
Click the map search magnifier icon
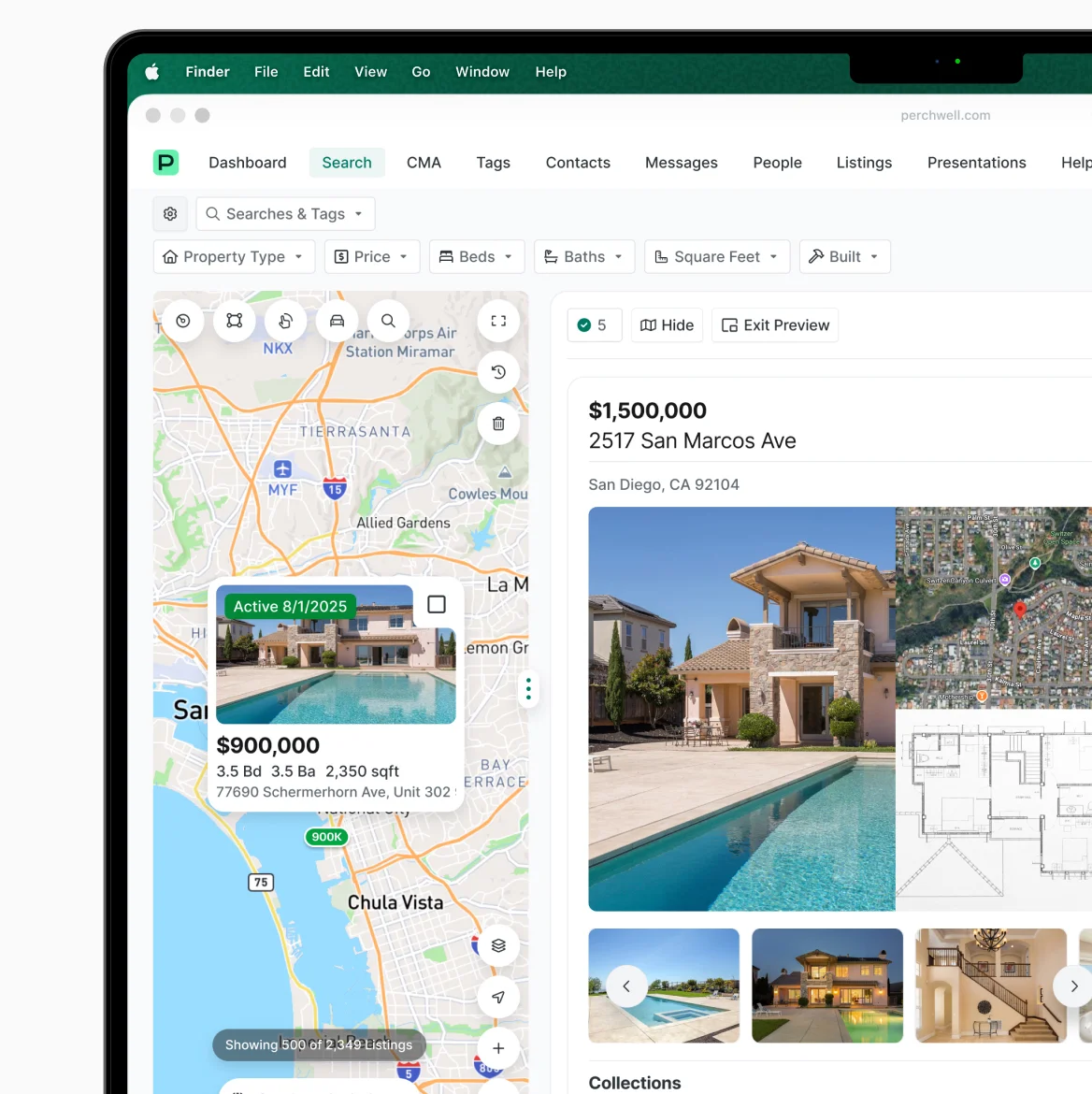tap(388, 321)
